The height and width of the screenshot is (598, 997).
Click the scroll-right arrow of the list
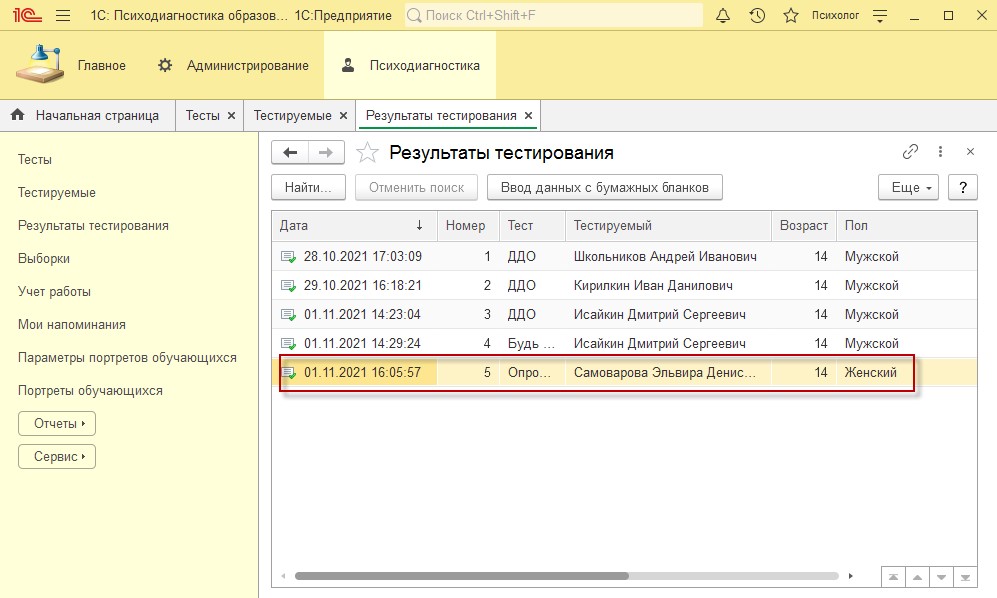point(851,576)
